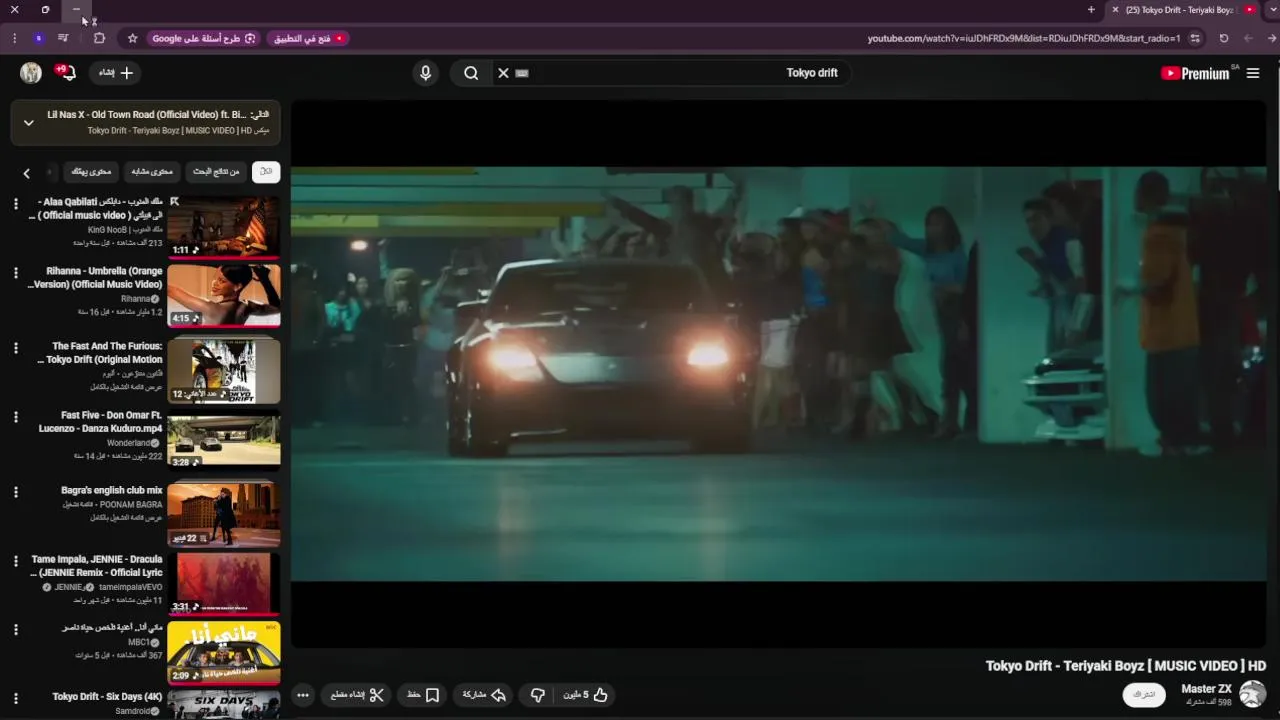The image size is (1280, 720).
Task: Open the YouTube hamburger guide menu
Action: (x=1253, y=73)
